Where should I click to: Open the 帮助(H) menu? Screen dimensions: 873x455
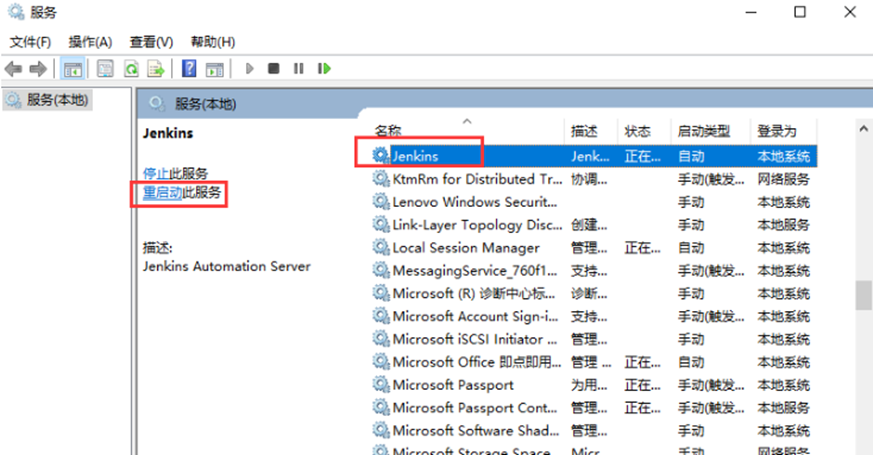click(213, 42)
